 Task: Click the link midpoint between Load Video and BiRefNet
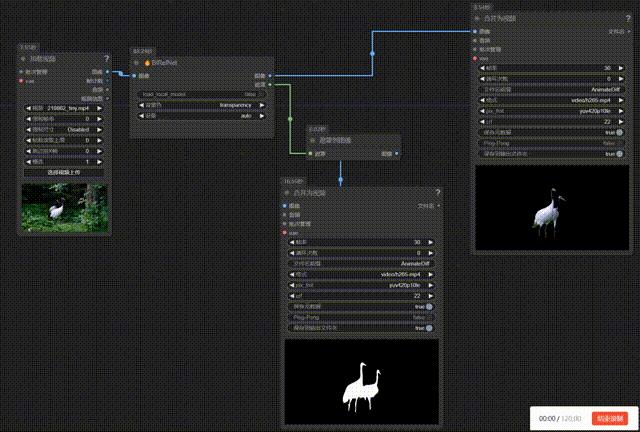[120, 73]
